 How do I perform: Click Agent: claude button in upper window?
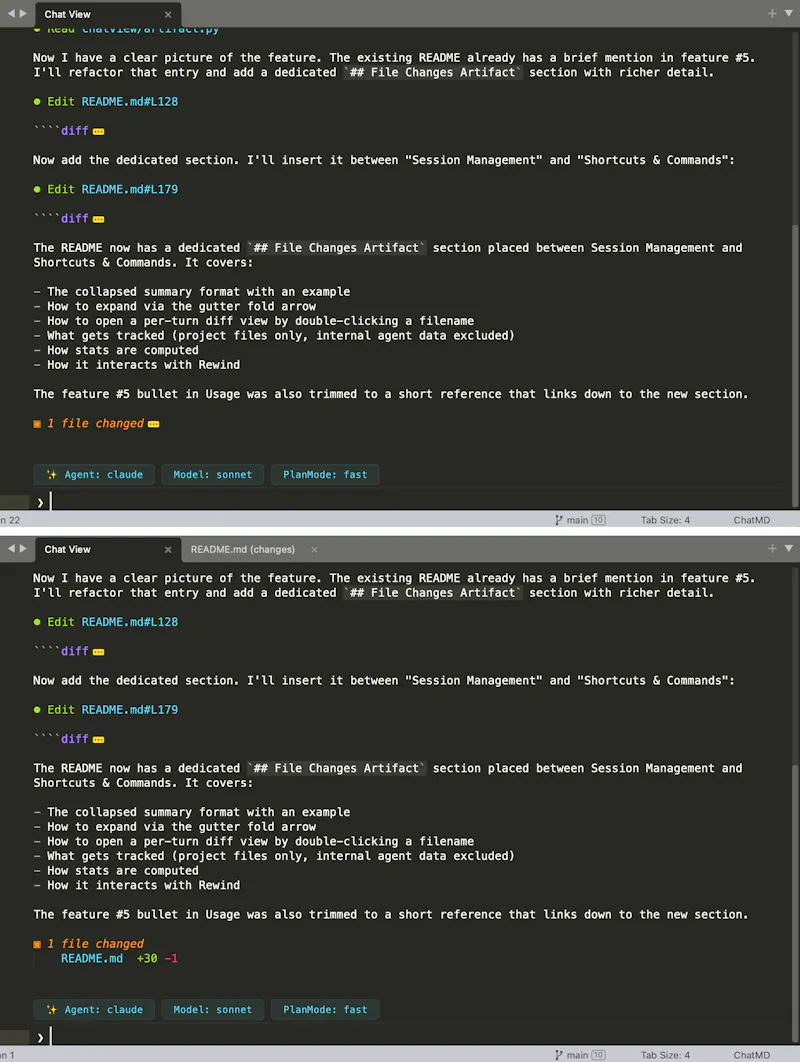click(94, 475)
